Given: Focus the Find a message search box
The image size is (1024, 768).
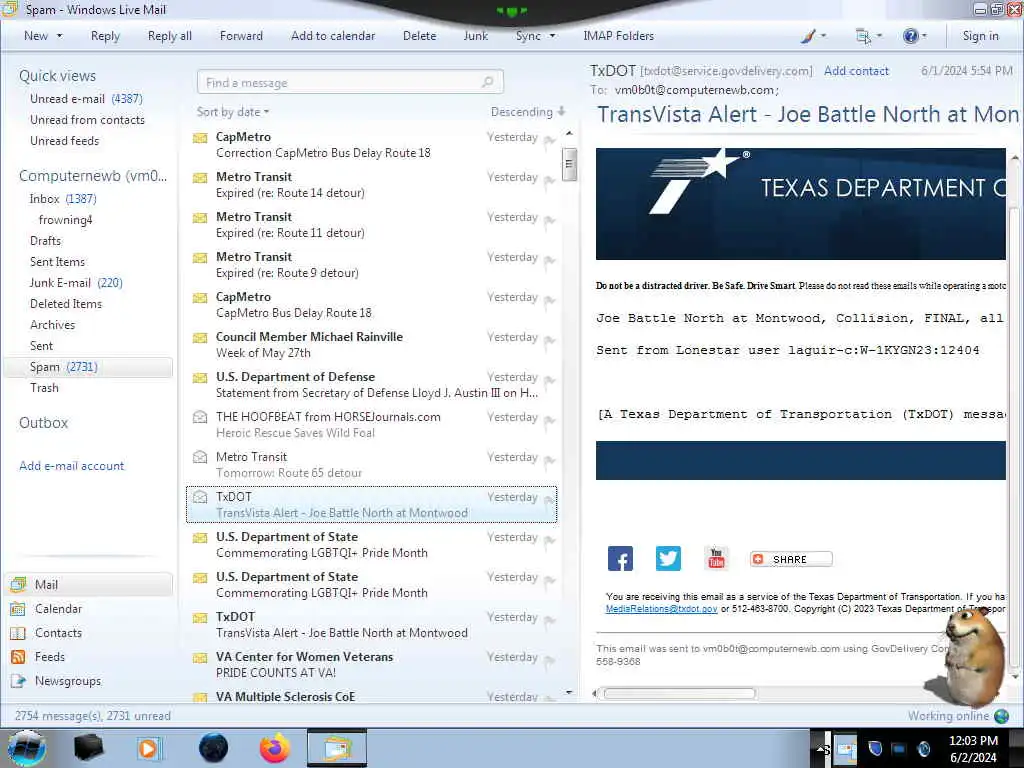Looking at the screenshot, I should coord(350,82).
